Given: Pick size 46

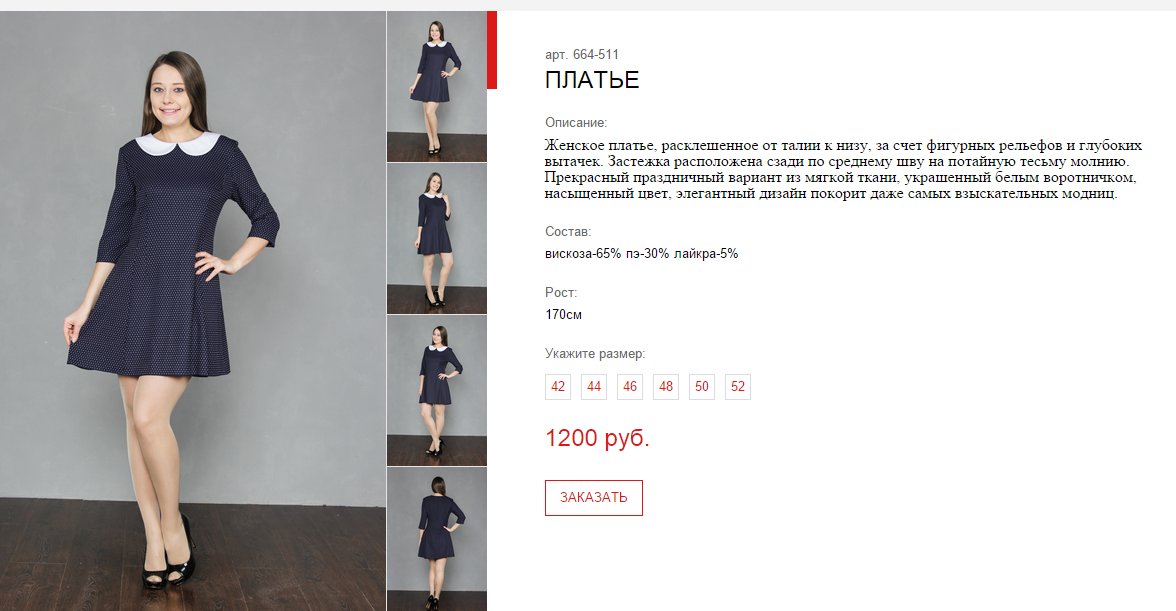Looking at the screenshot, I should click(630, 387).
